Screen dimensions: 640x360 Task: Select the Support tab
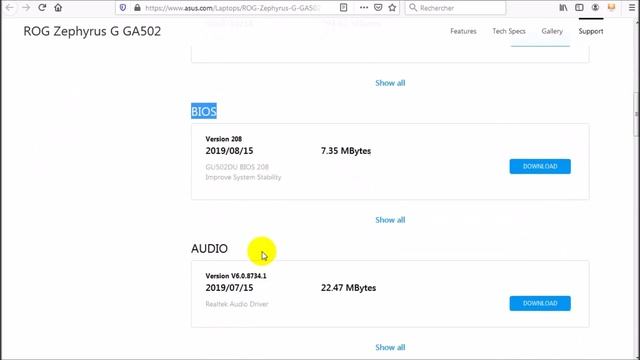591,31
